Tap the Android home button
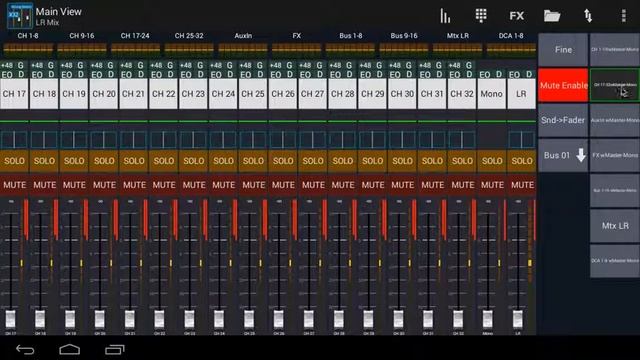 pos(70,349)
